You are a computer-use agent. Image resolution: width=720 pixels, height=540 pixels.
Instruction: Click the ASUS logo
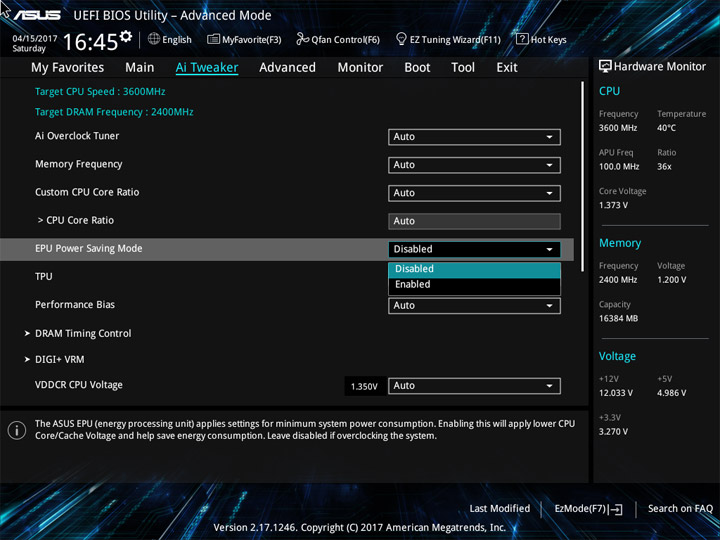[37, 15]
